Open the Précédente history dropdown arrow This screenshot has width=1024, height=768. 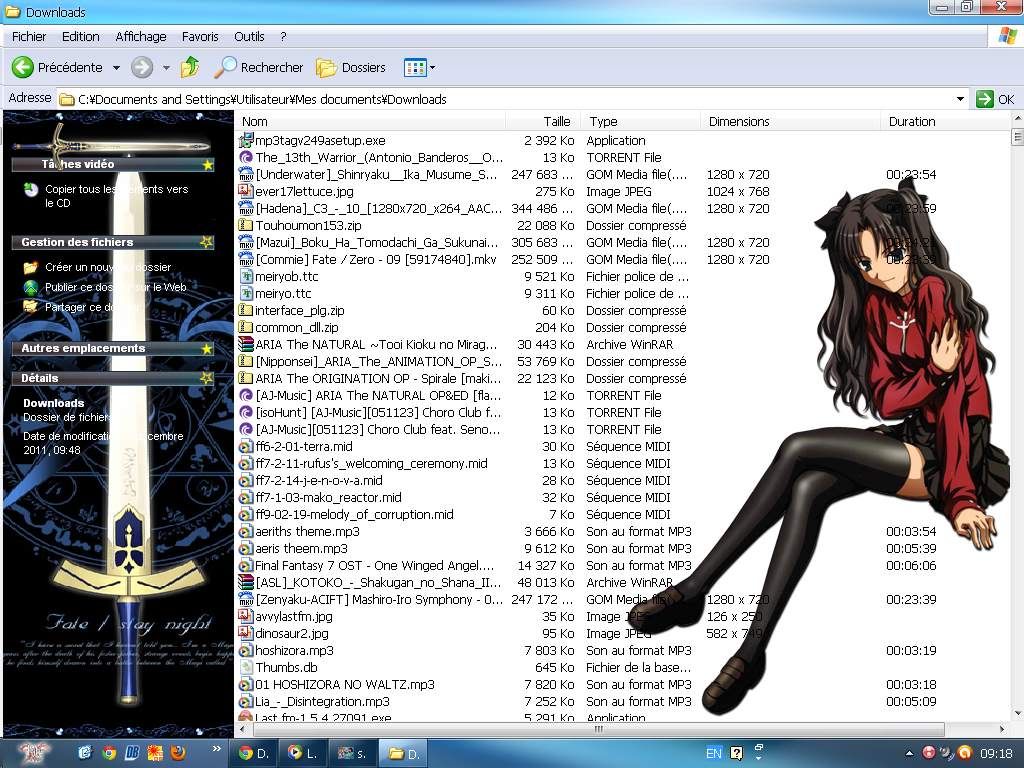coord(116,68)
